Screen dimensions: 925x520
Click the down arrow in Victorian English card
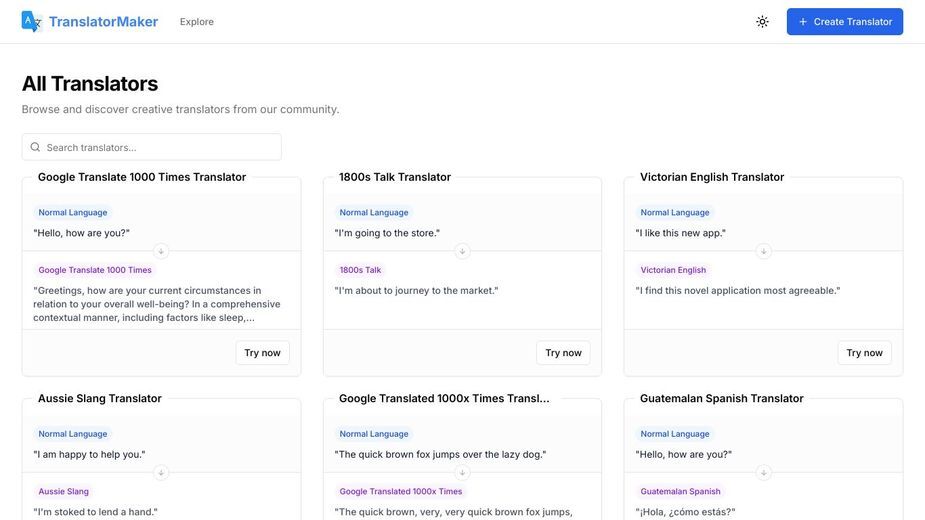(763, 251)
